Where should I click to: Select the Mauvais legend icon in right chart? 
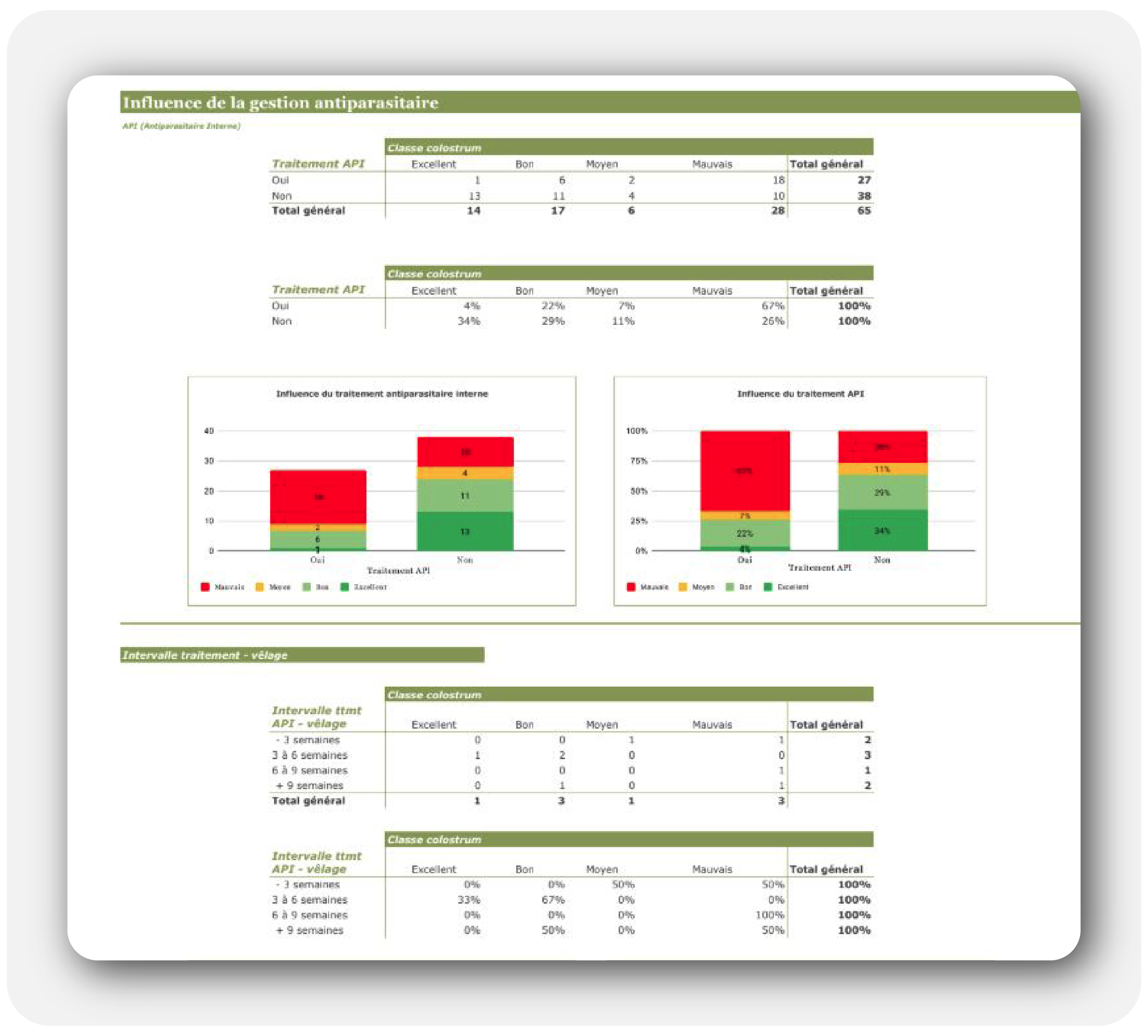click(x=630, y=588)
